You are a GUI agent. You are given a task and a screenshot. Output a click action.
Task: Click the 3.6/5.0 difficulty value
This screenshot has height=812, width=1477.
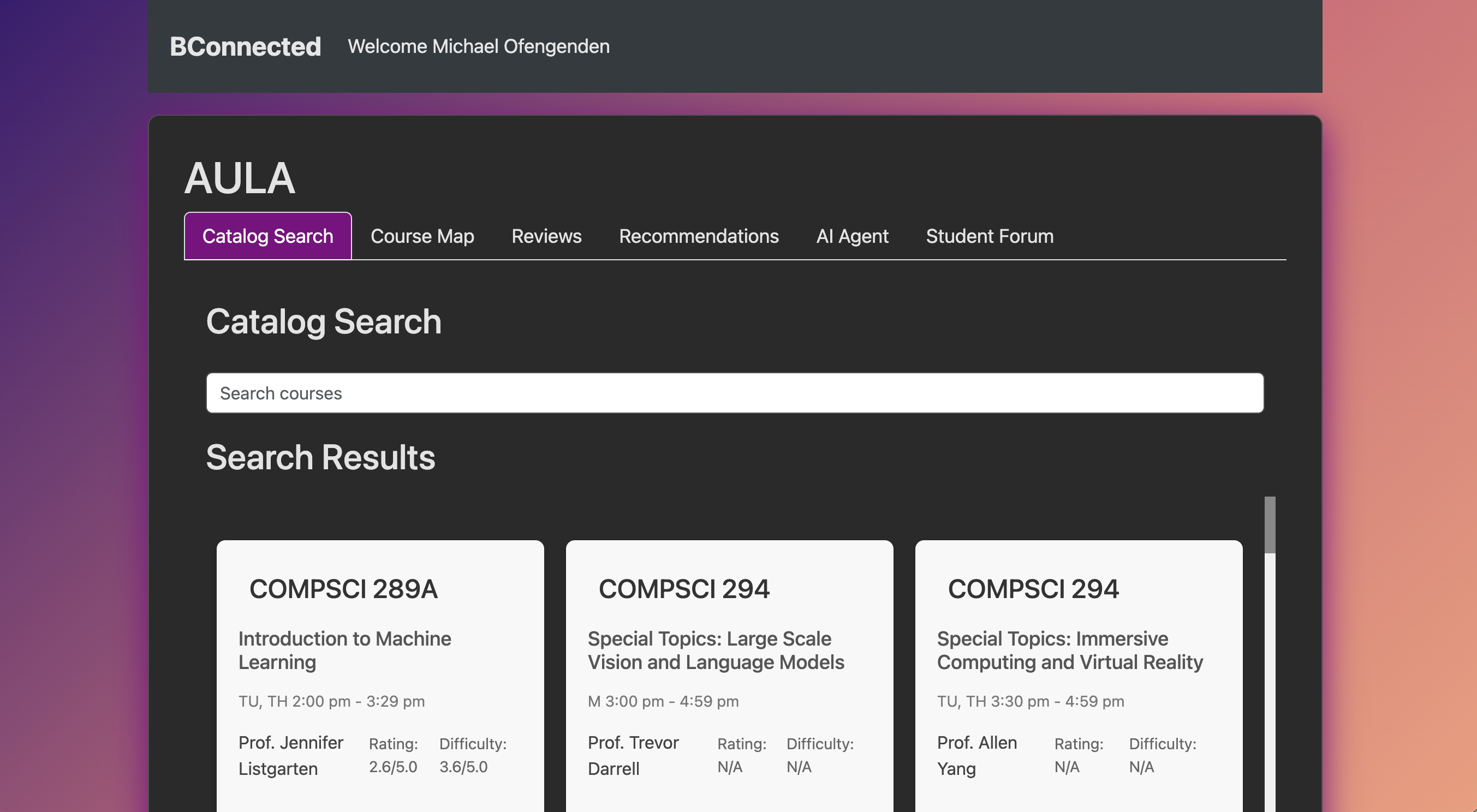pyautogui.click(x=463, y=767)
